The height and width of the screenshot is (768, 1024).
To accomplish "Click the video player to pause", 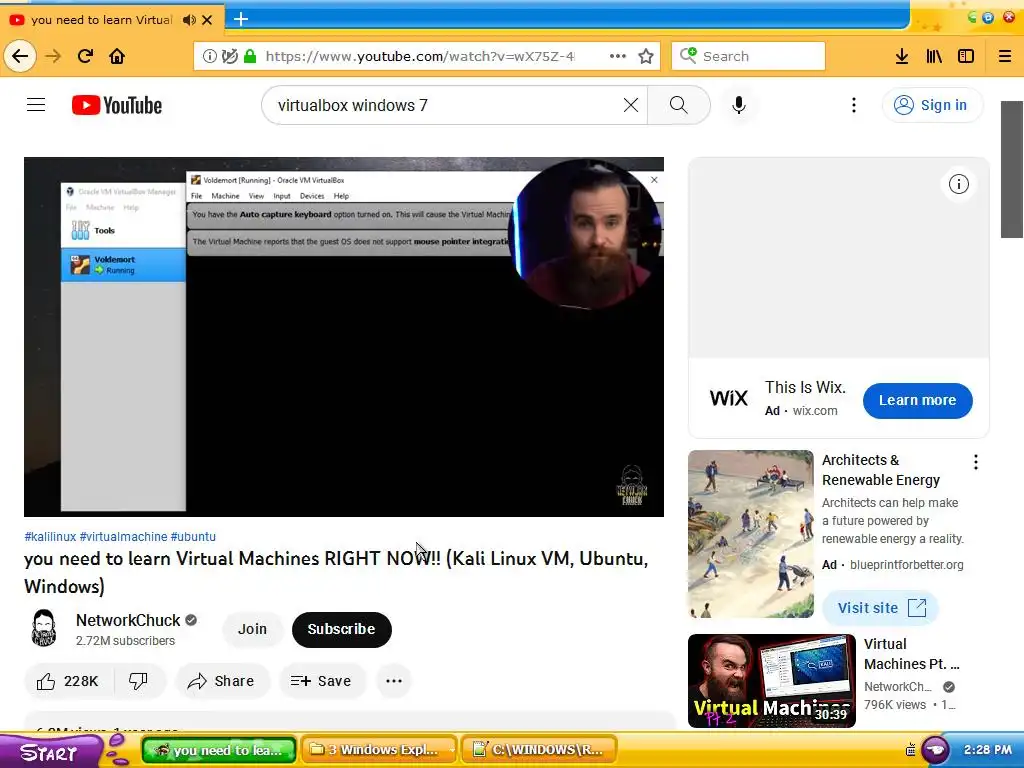I will pyautogui.click(x=344, y=336).
